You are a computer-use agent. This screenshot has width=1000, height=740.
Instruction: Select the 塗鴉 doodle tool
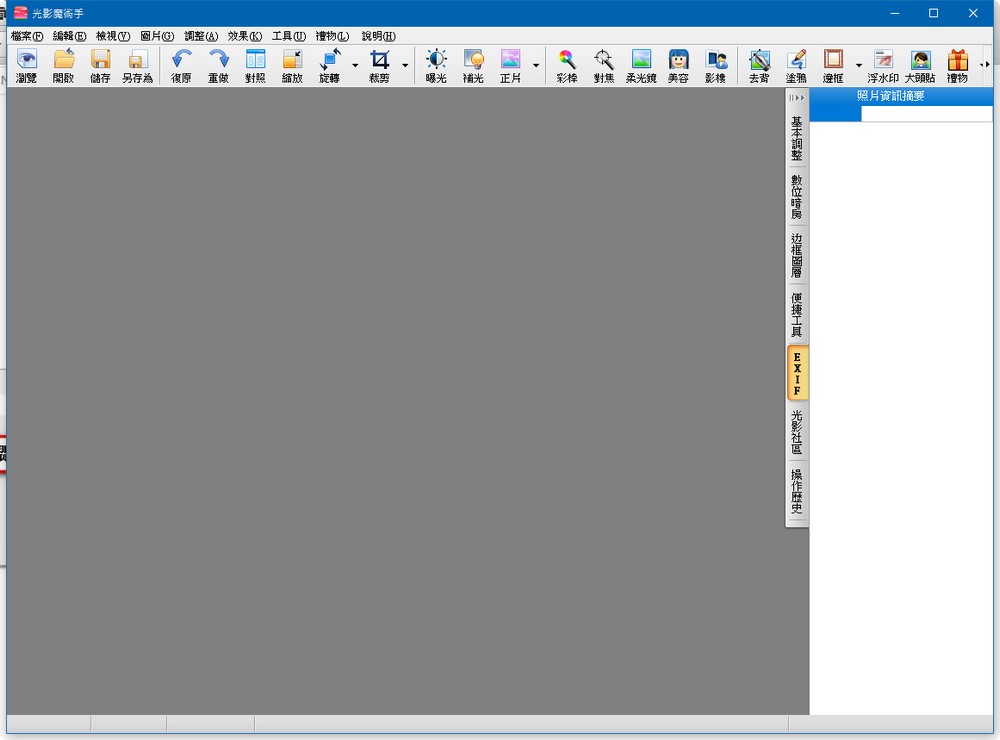(796, 65)
